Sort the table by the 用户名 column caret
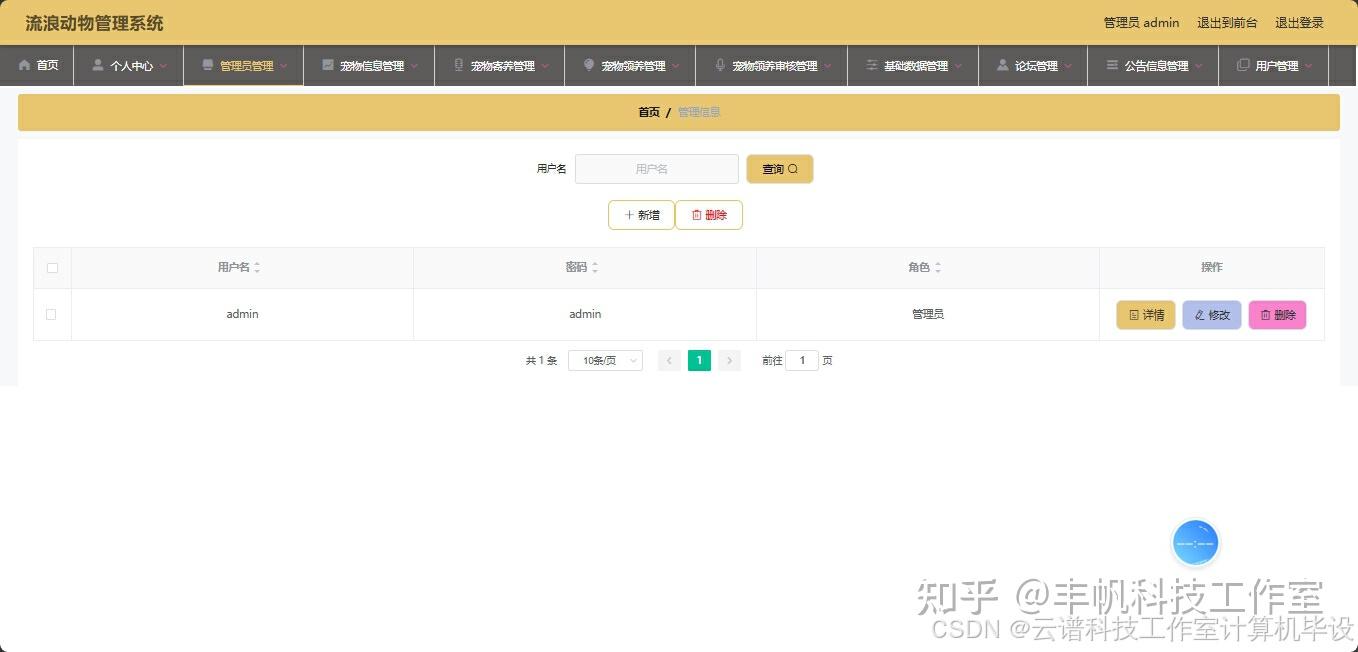Viewport: 1358px width, 652px height. (257, 268)
